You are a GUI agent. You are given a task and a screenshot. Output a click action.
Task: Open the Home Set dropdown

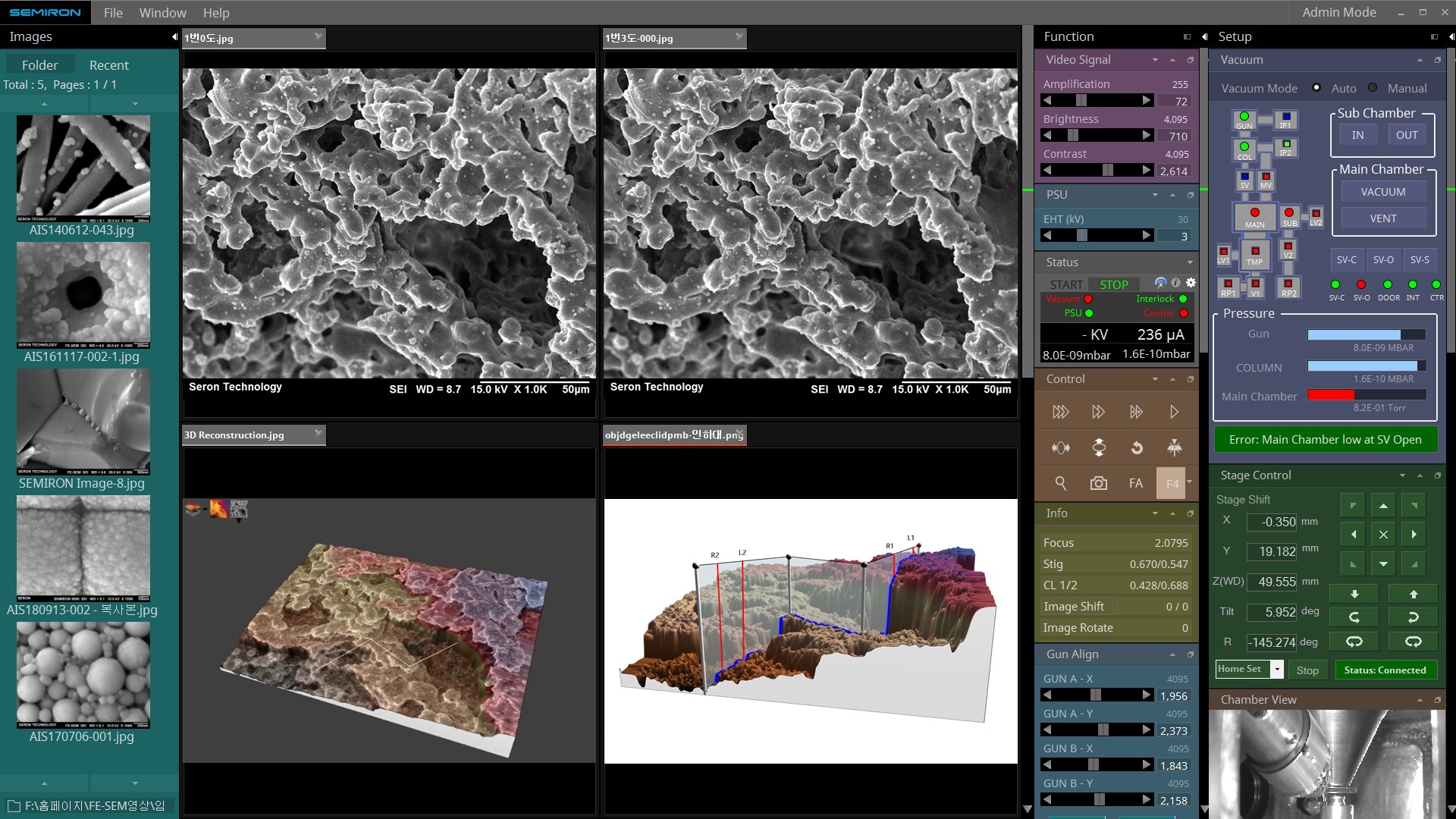tap(1278, 670)
